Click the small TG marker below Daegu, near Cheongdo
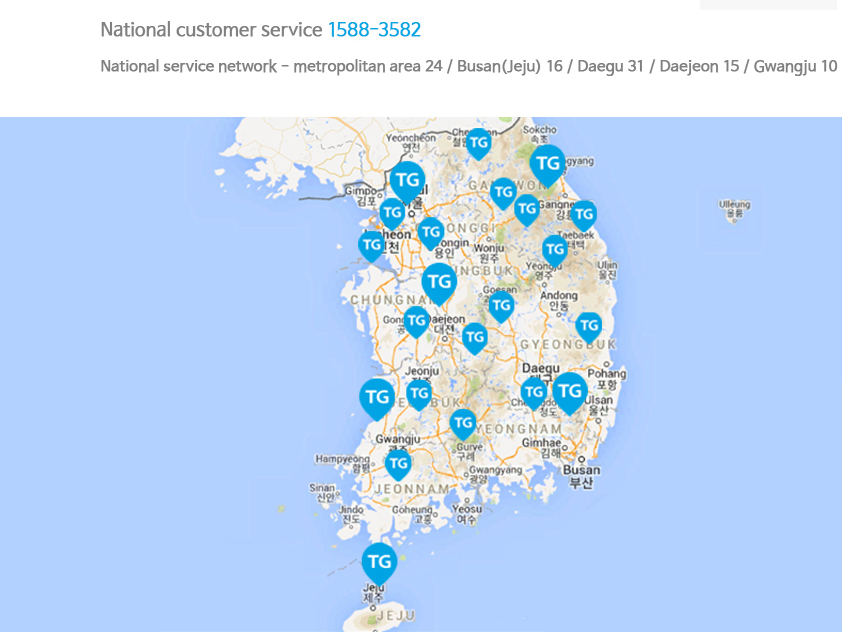 (534, 393)
